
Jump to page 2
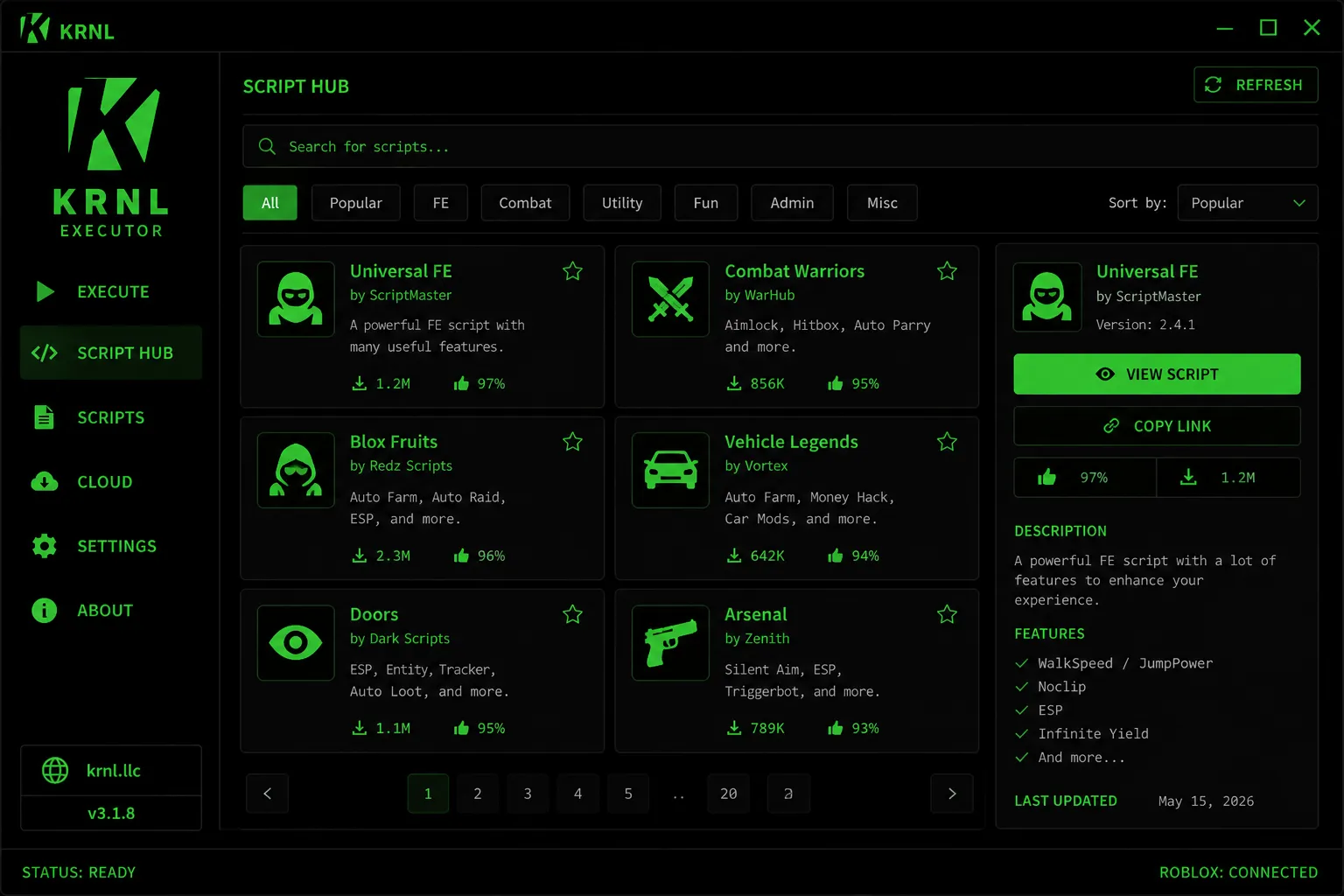coord(478,794)
